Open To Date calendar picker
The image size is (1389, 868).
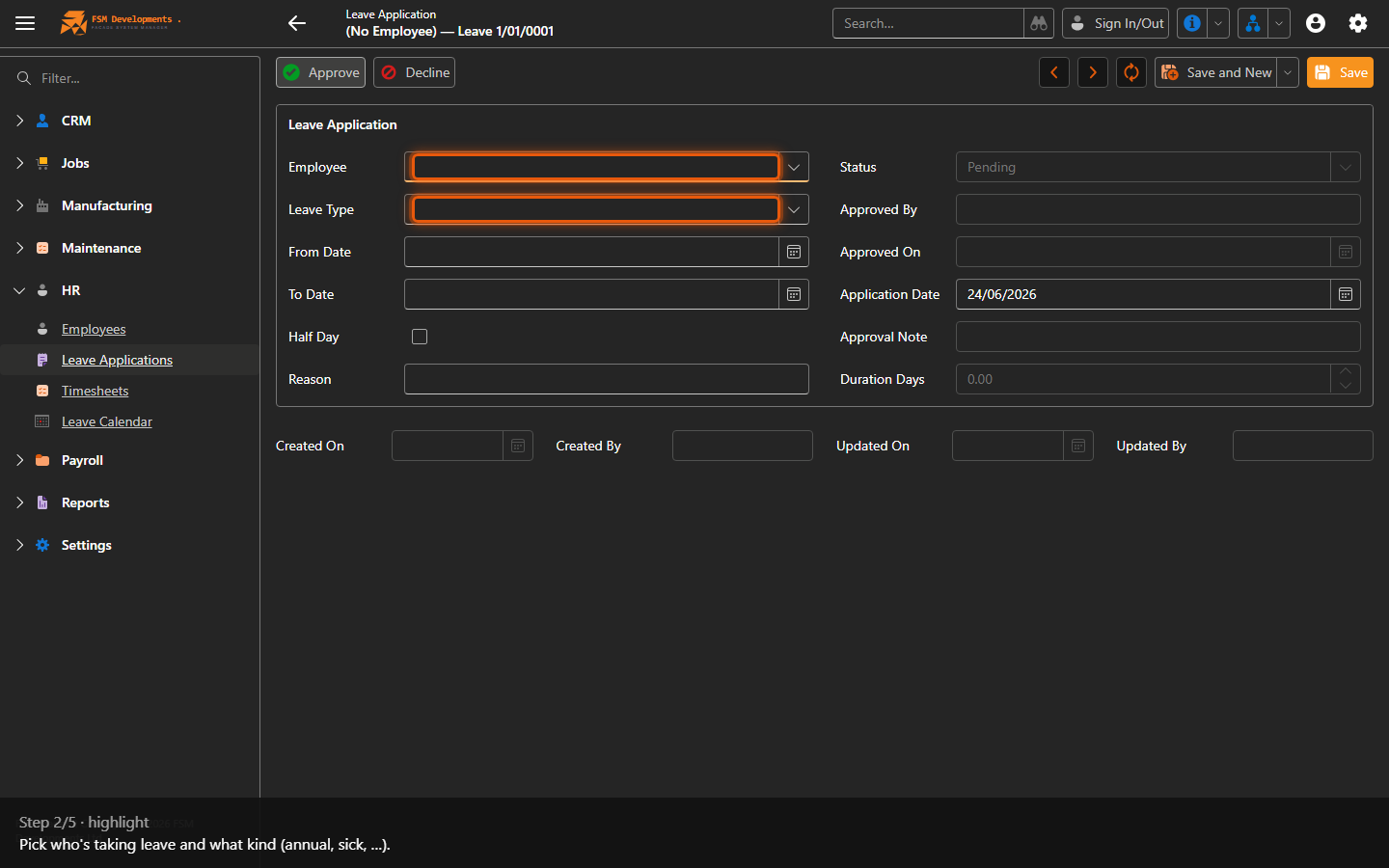click(794, 294)
